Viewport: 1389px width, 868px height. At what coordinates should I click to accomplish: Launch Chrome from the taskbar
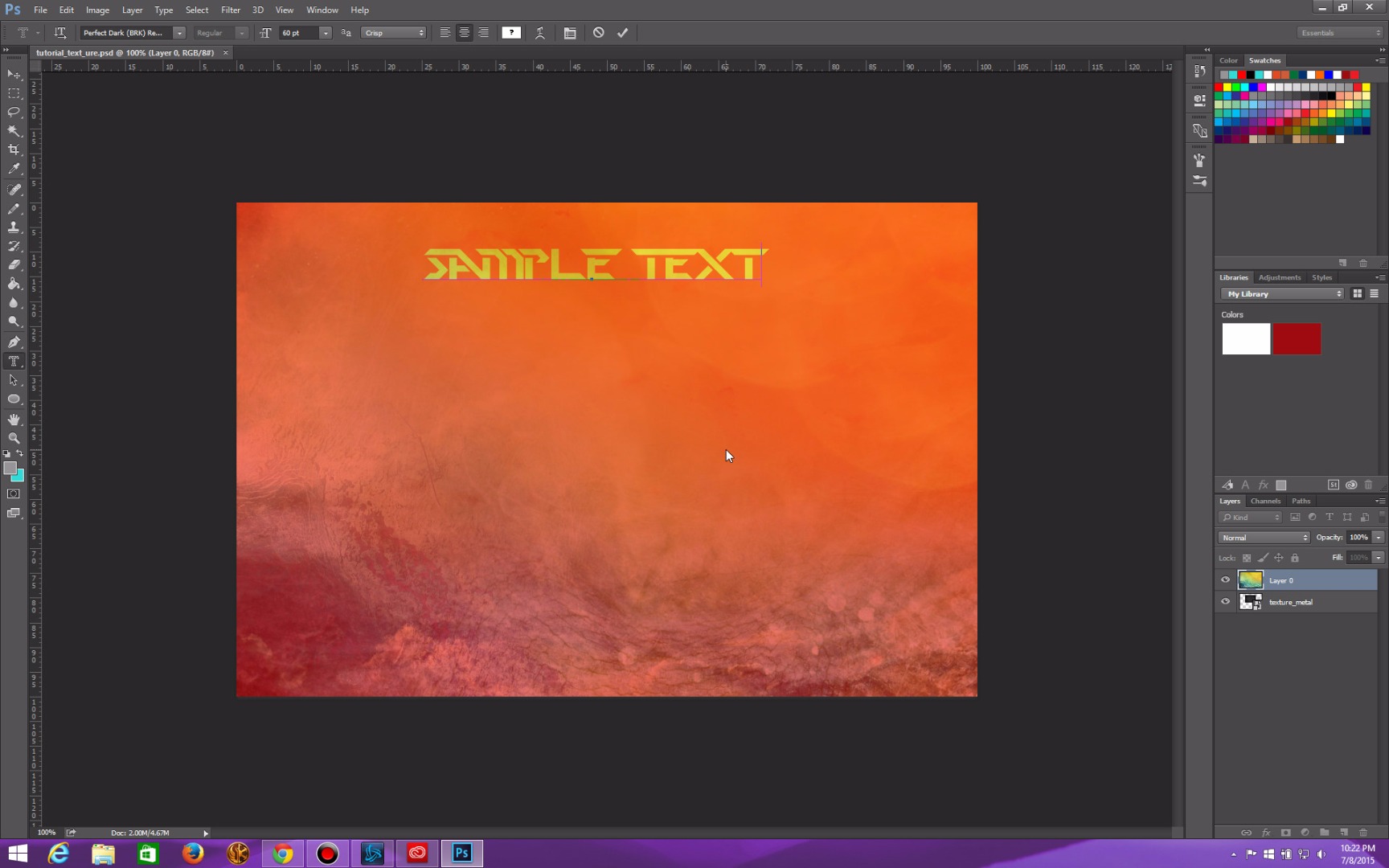(282, 854)
